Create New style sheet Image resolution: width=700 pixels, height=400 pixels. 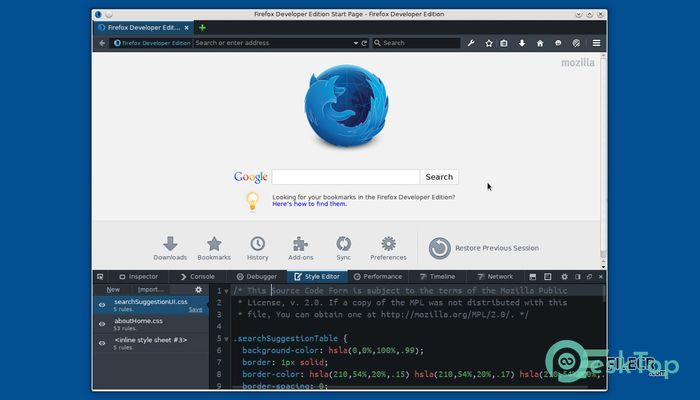point(113,290)
